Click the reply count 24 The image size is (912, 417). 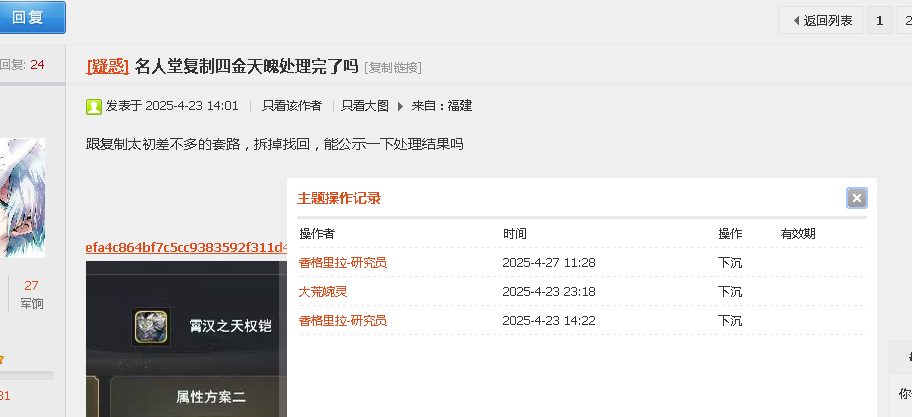(37, 65)
